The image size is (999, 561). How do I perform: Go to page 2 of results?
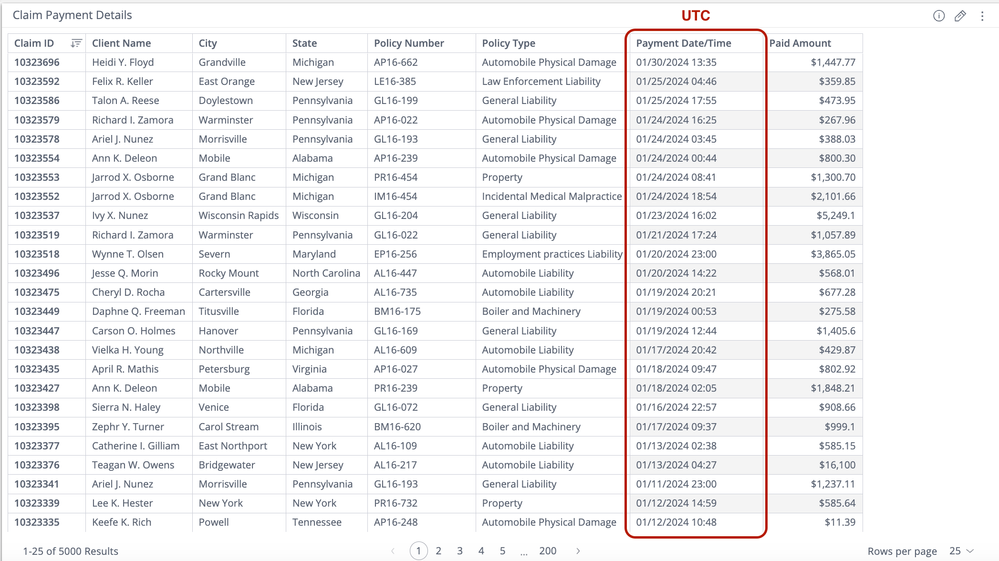coord(439,551)
